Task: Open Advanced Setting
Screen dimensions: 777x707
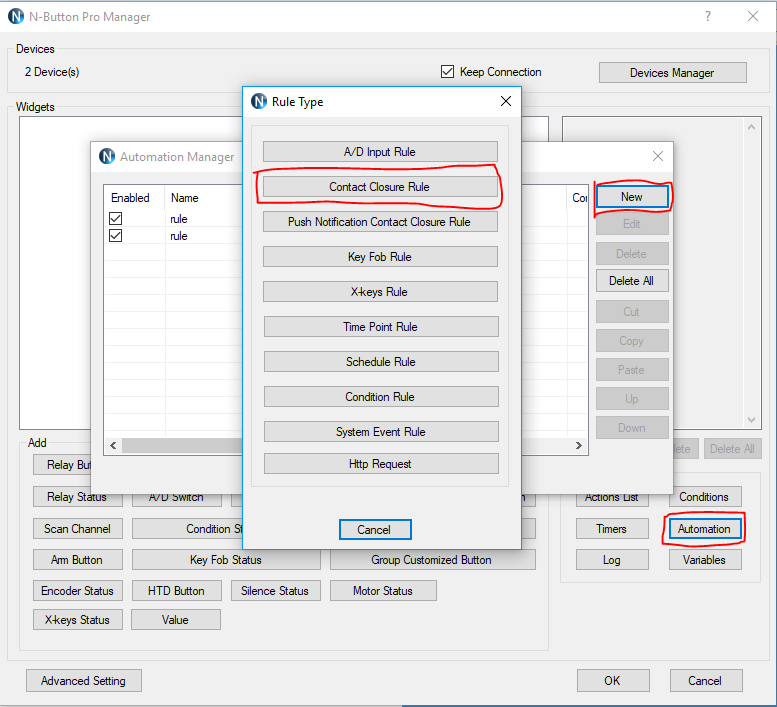Action: click(x=84, y=681)
